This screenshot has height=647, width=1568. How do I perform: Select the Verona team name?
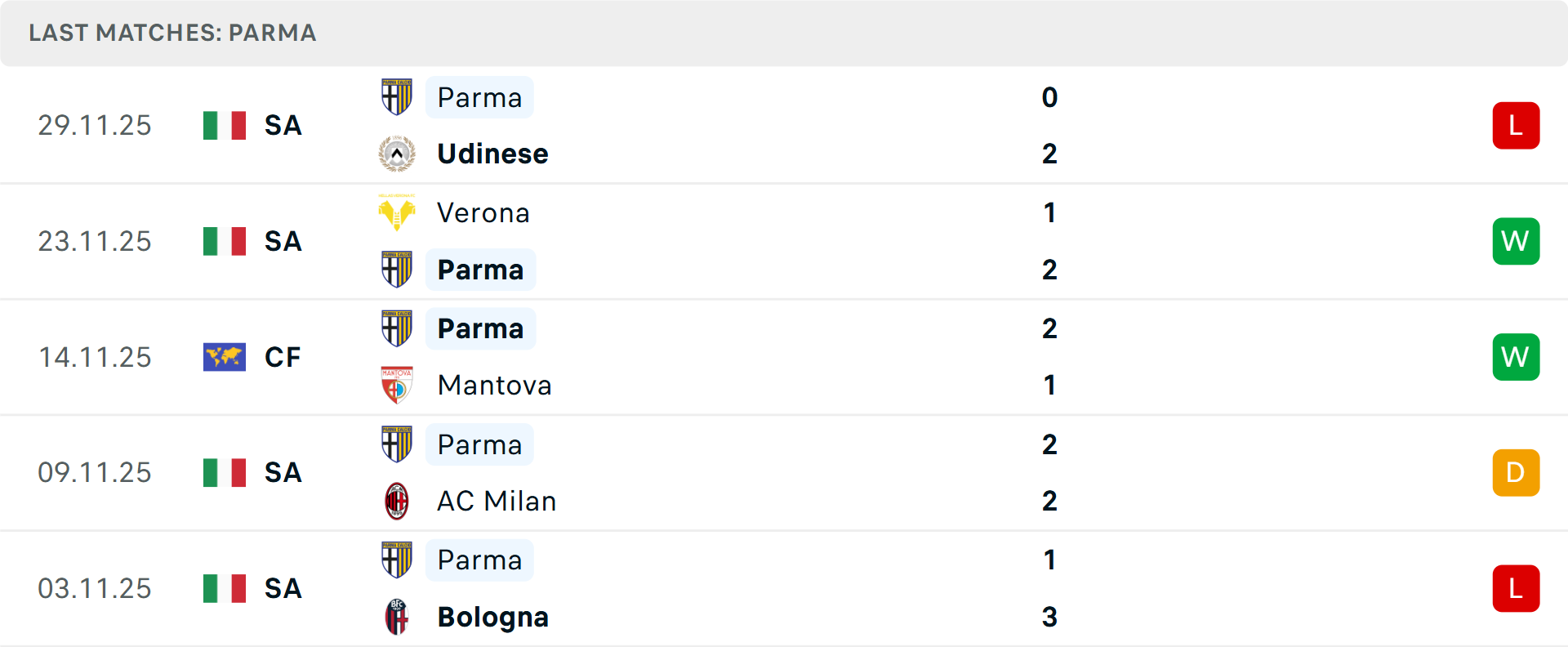pyautogui.click(x=483, y=212)
